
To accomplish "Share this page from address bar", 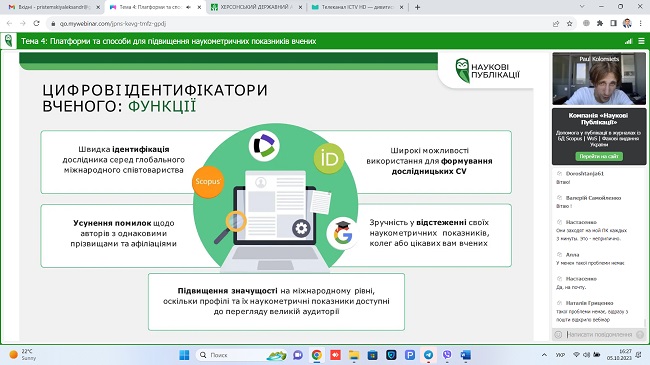I will coord(556,24).
